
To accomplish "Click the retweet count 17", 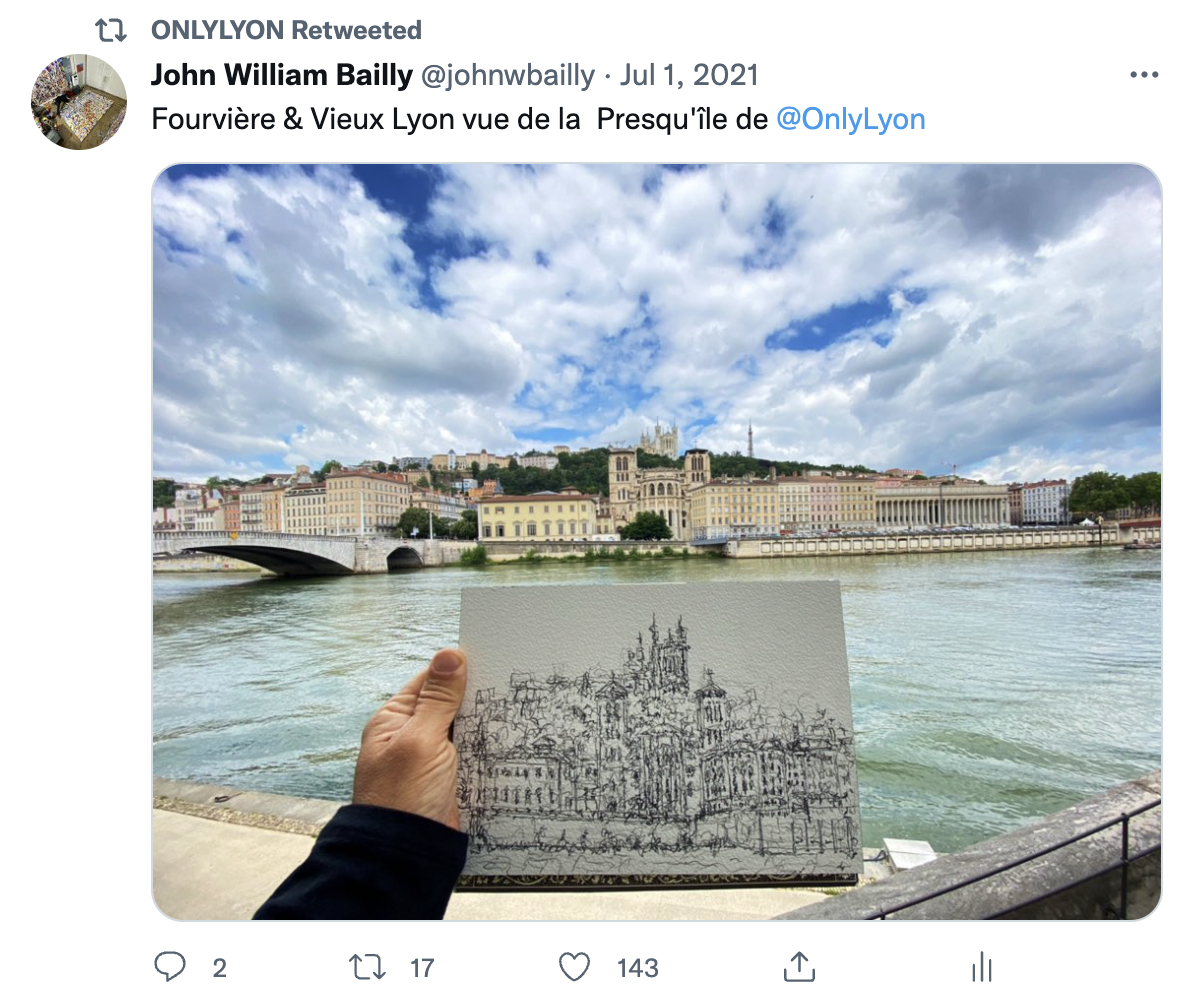I will 422,968.
